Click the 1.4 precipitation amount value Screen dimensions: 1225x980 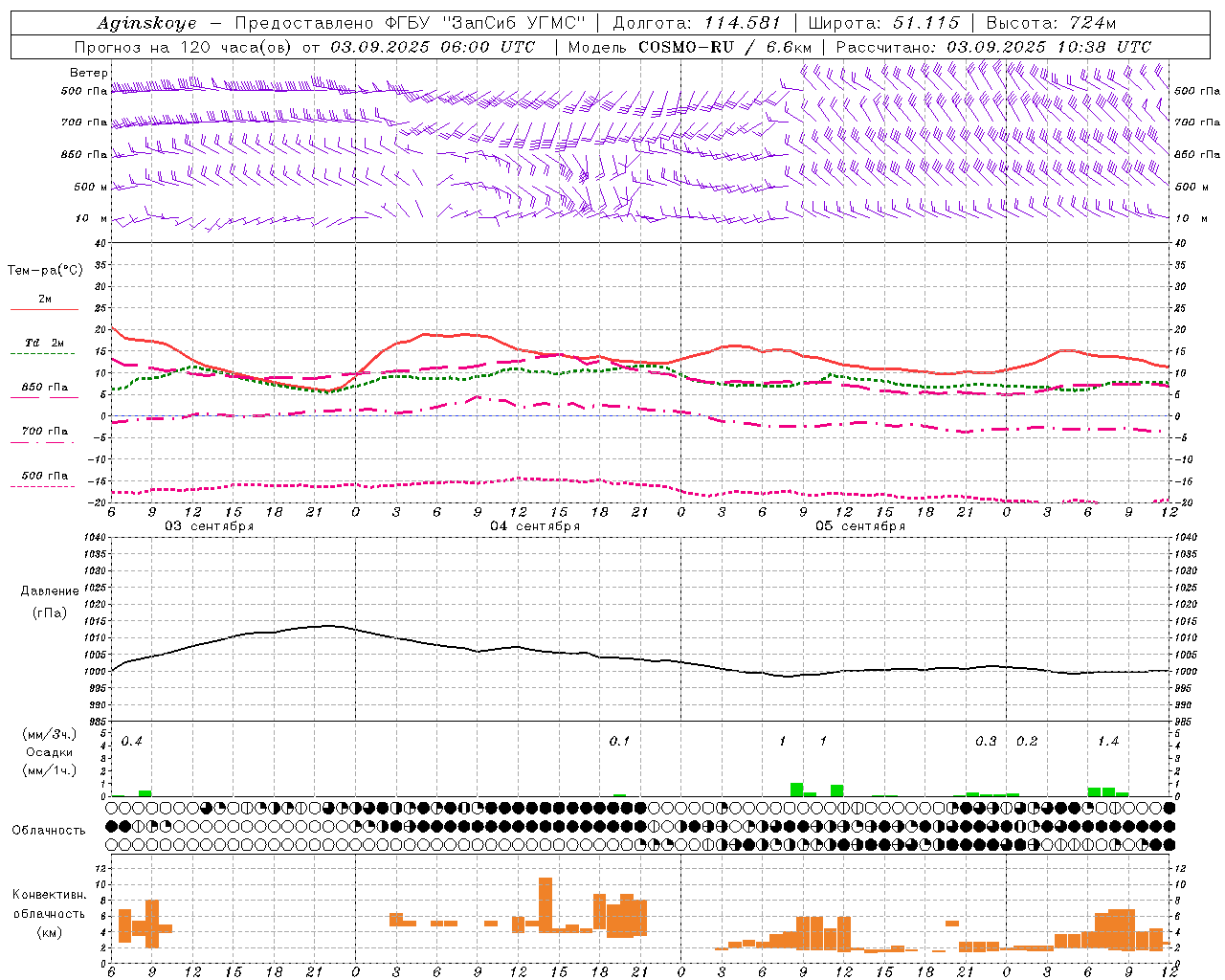point(1108,742)
